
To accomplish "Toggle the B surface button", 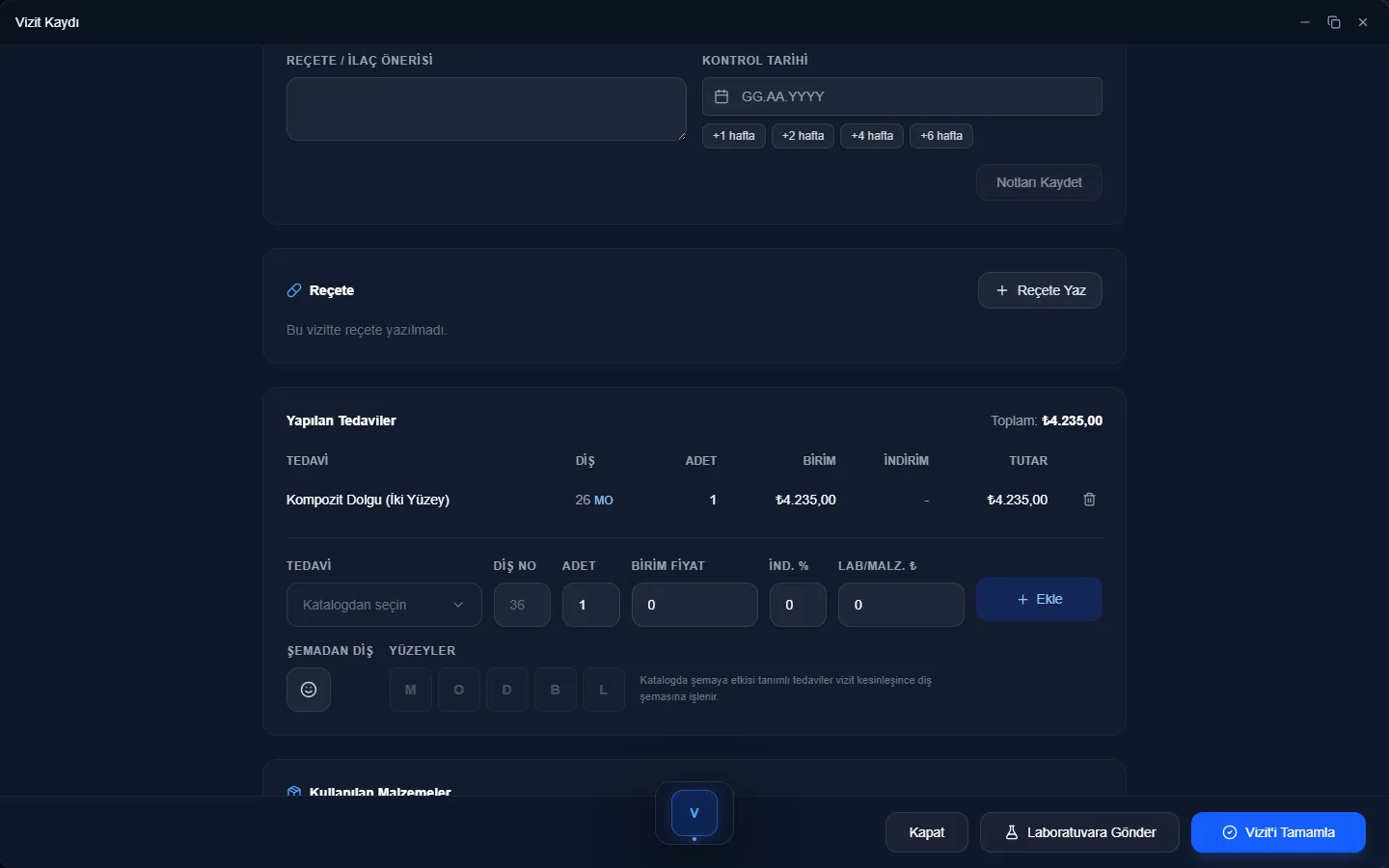I will click(556, 690).
